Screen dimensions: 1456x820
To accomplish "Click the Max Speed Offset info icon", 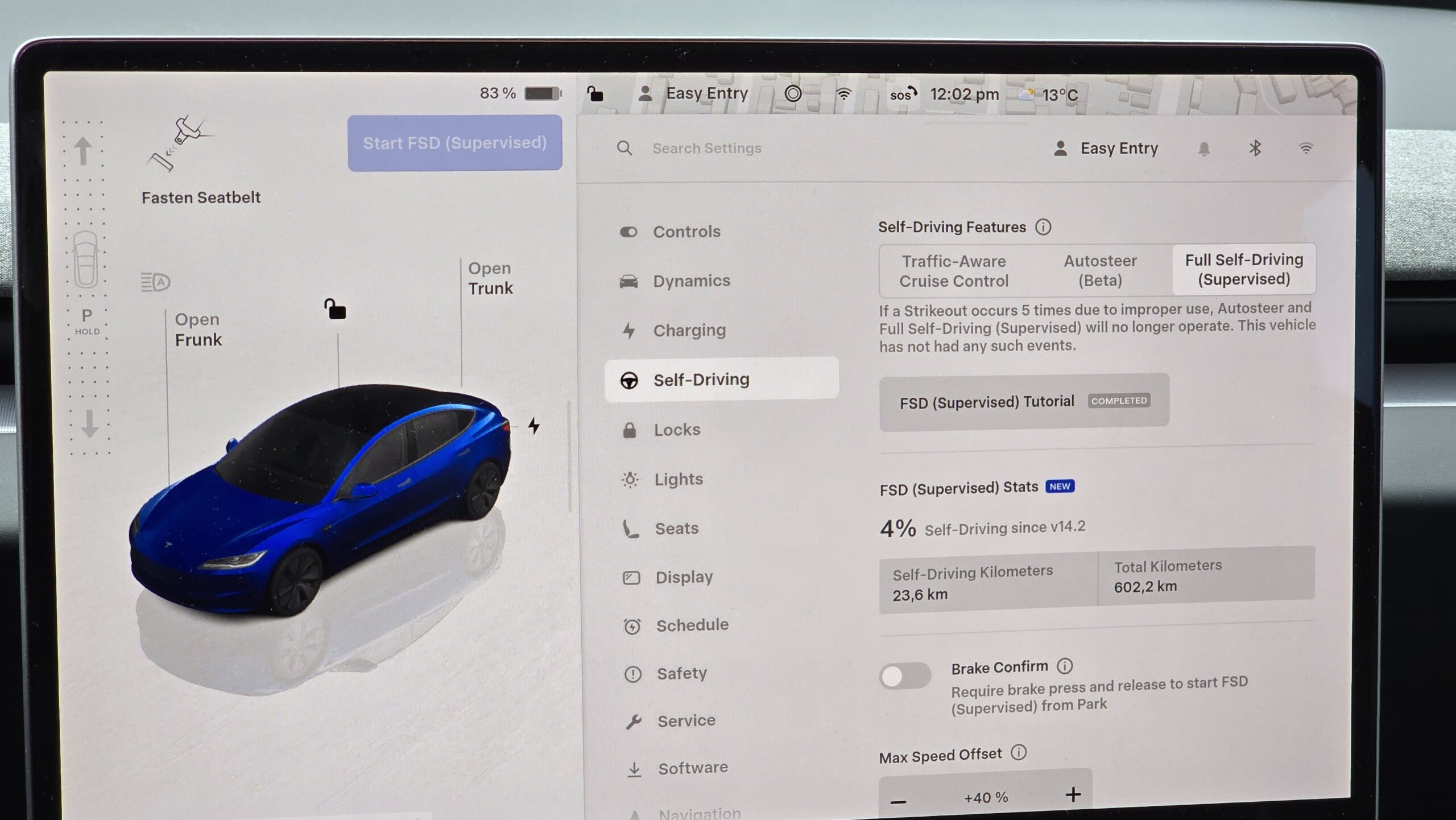I will click(1019, 753).
